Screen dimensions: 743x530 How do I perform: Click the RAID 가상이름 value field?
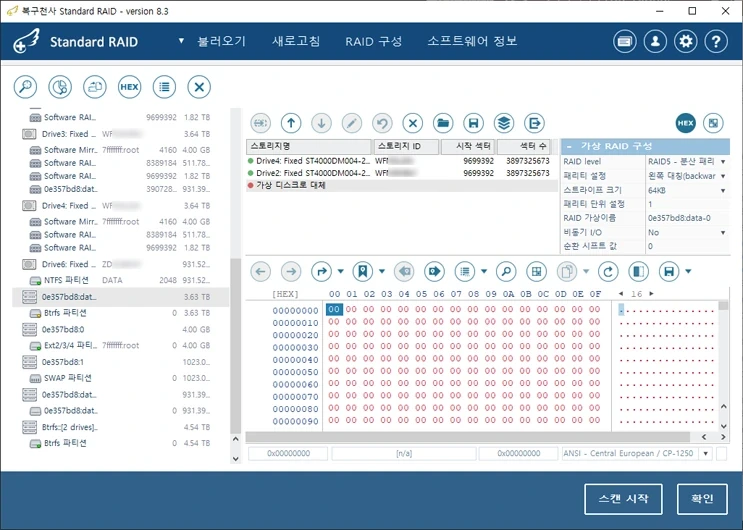(688, 219)
